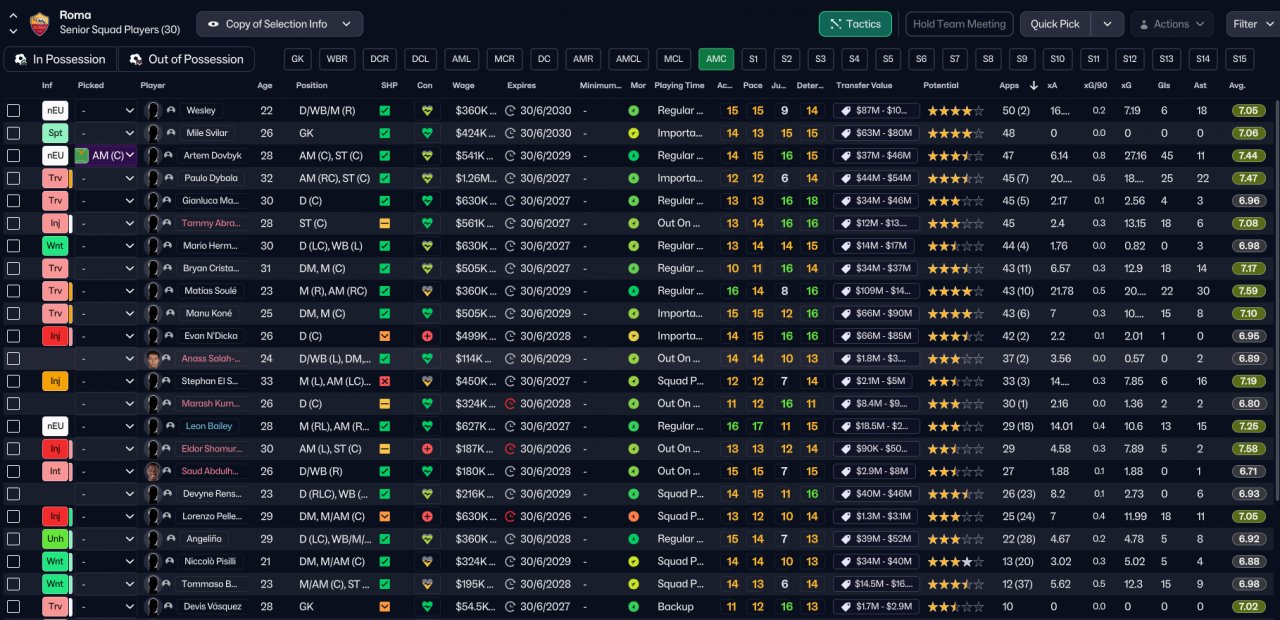Click the clock icon beside Wesley's 30/6/2030 expiry
The width and height of the screenshot is (1280, 620).
[510, 111]
